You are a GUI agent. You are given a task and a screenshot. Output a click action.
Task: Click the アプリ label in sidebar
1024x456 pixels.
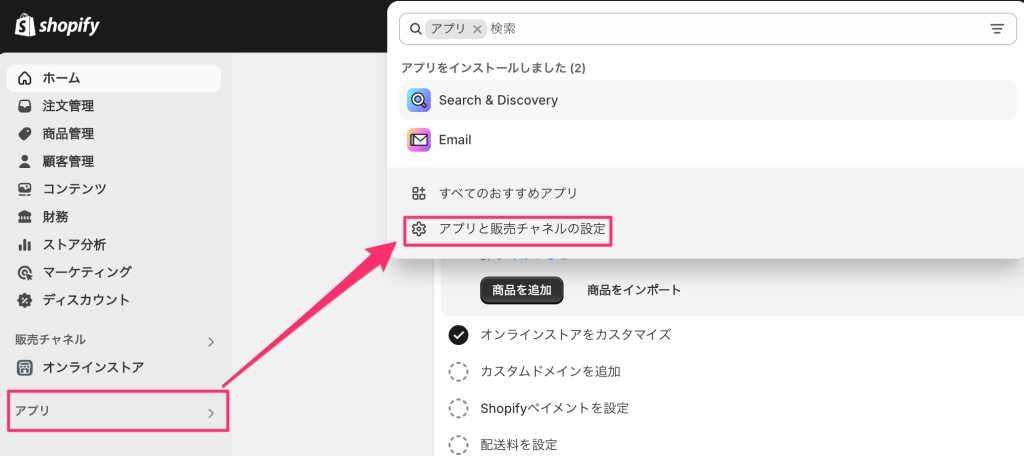[32, 411]
